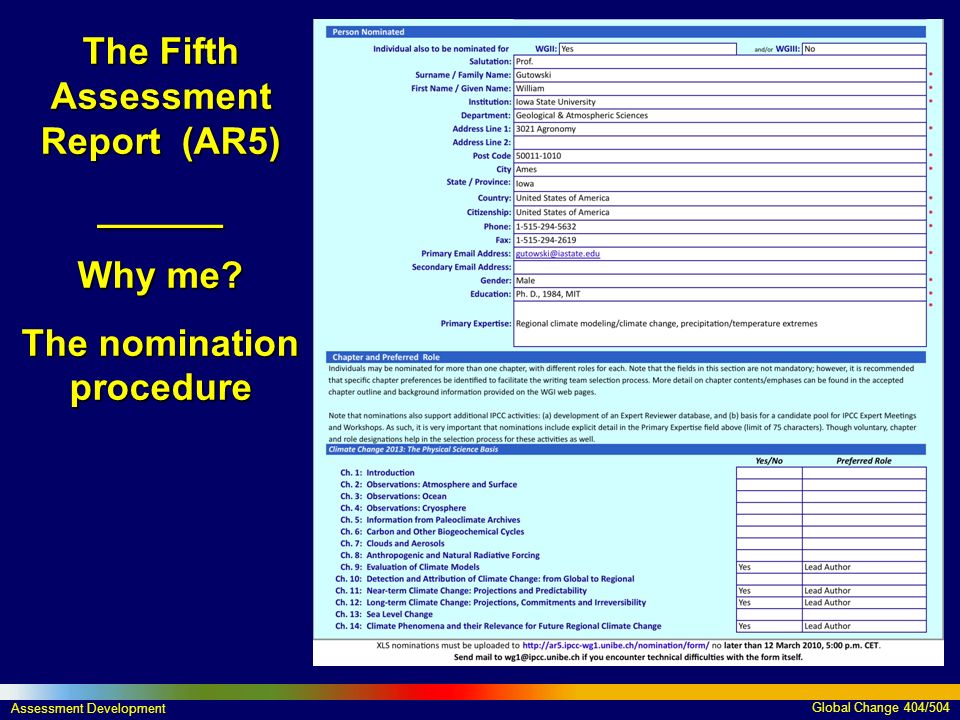Screen dimensions: 960x720
Task: Click the empty Secondary Email Address field
Action: pos(719,267)
